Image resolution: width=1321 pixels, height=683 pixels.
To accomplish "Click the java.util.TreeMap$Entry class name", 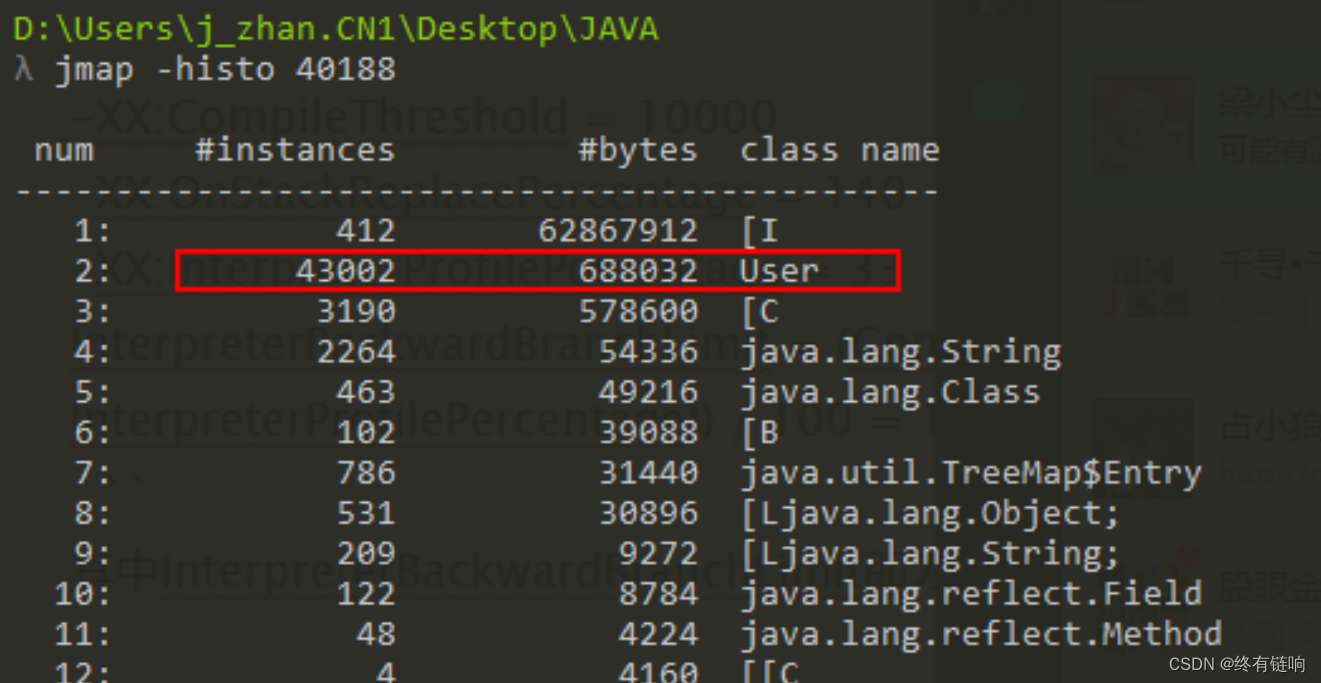I will pyautogui.click(x=971, y=473).
